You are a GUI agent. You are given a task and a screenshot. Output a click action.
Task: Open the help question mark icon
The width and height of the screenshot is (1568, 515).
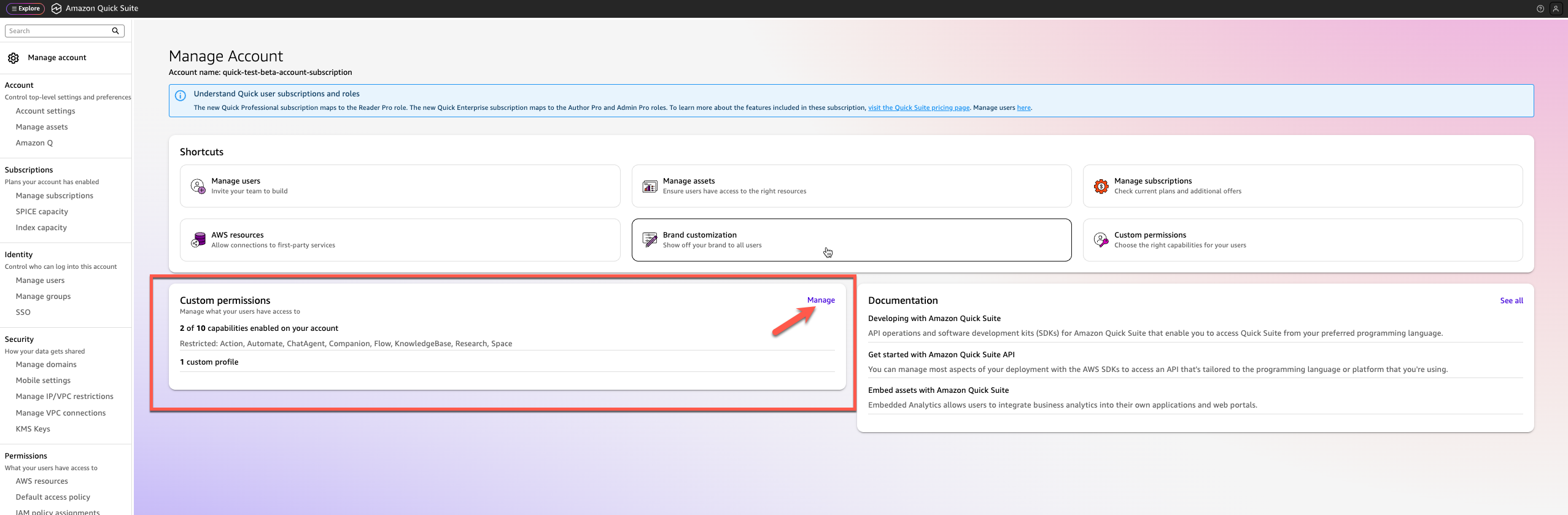[1540, 9]
